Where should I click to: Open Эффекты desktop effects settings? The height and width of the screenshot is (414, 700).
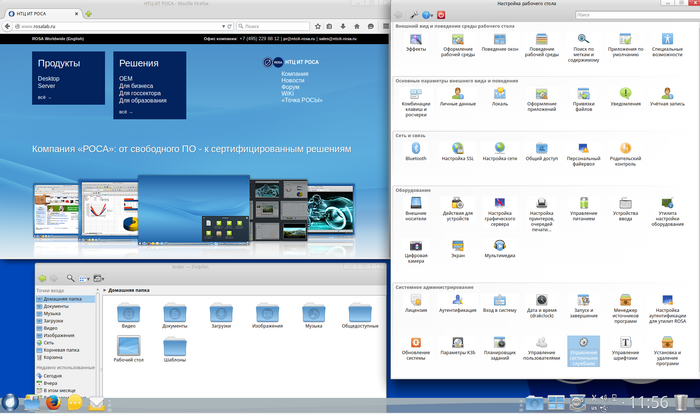tap(415, 40)
